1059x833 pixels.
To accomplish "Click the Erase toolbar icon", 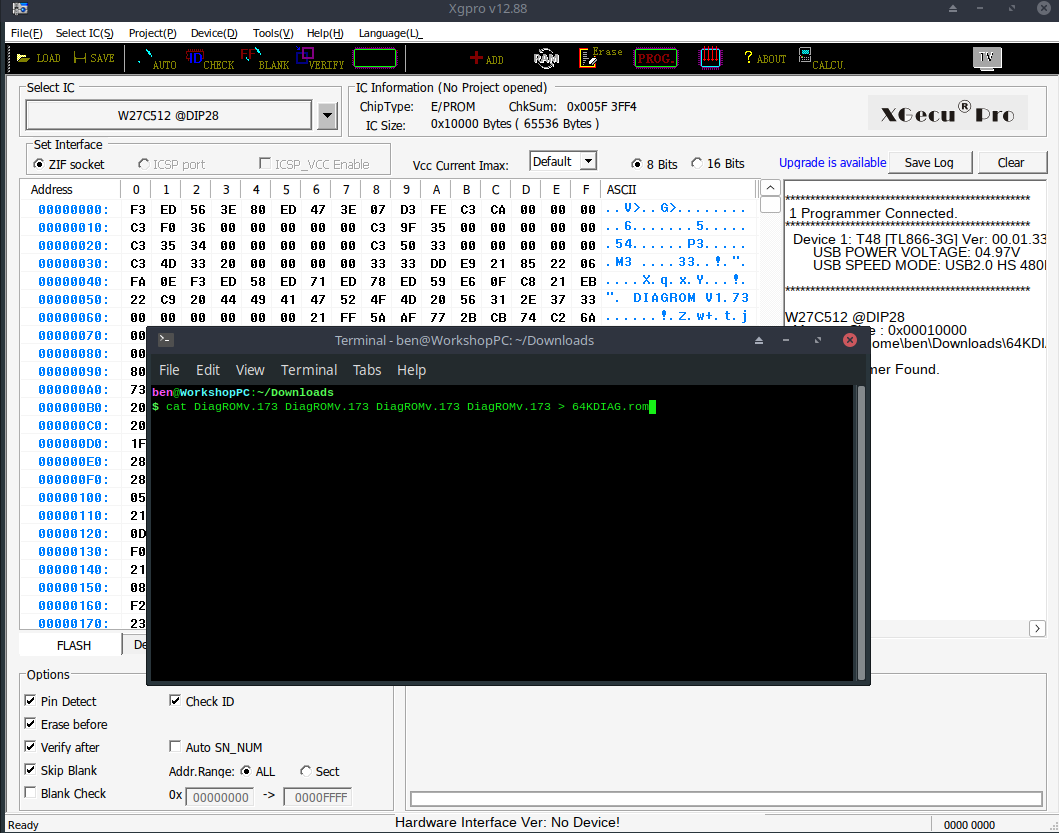I will click(600, 57).
